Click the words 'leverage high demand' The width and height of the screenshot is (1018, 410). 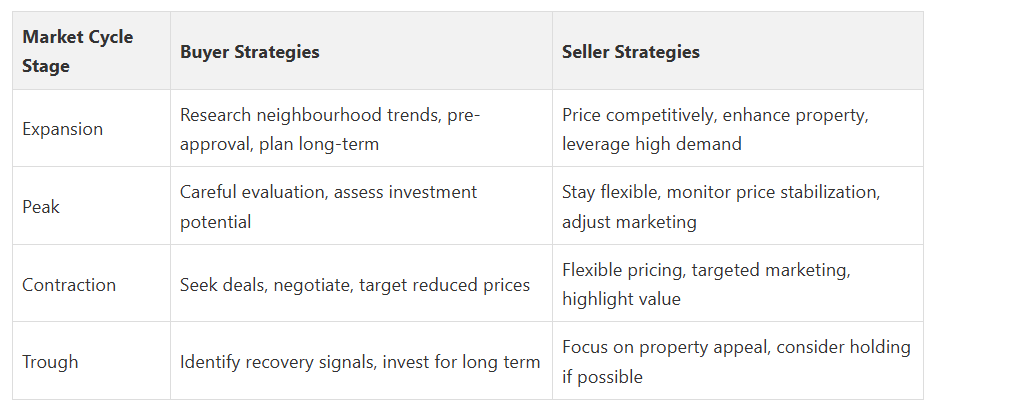[x=652, y=144]
